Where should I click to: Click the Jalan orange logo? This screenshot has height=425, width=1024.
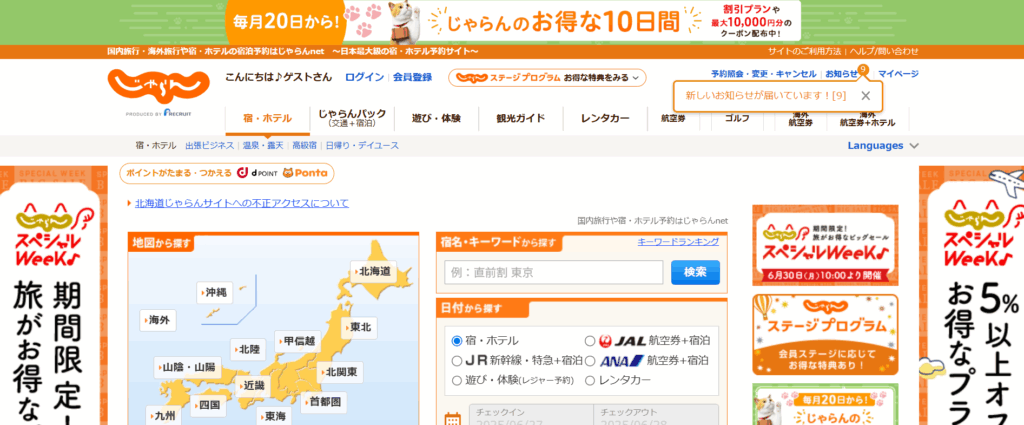(159, 87)
